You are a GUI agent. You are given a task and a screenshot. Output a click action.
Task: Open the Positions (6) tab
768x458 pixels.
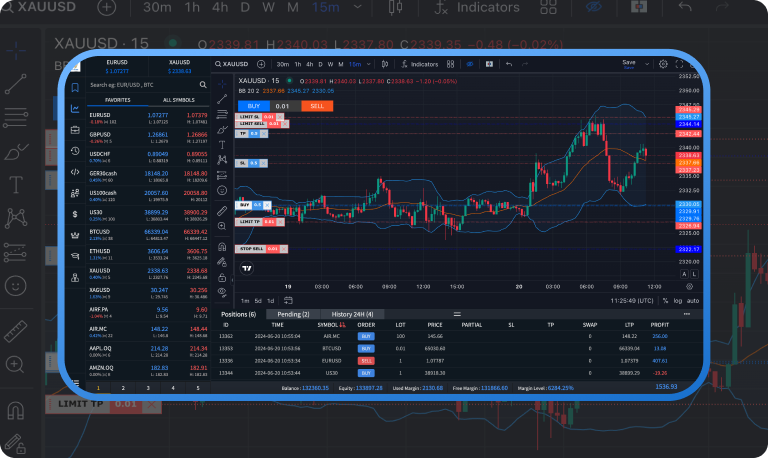click(239, 314)
